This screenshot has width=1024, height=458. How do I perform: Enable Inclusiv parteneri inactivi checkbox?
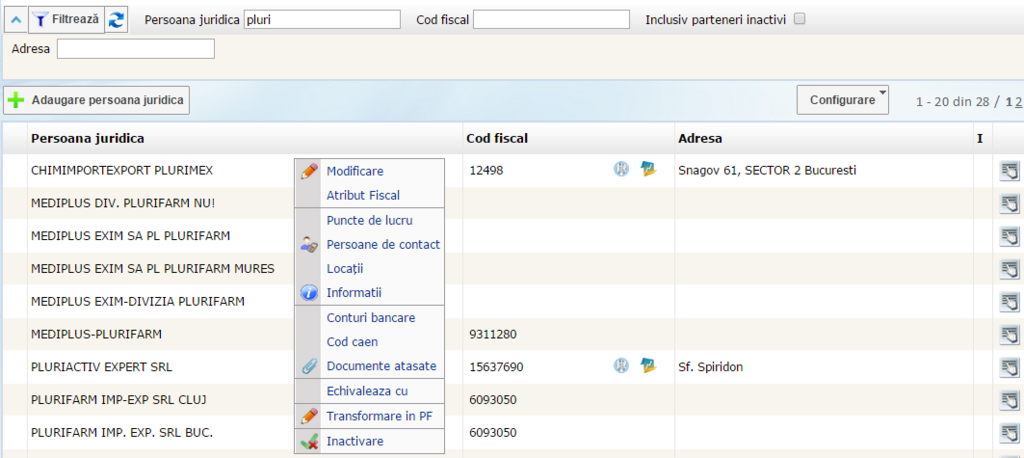[799, 19]
